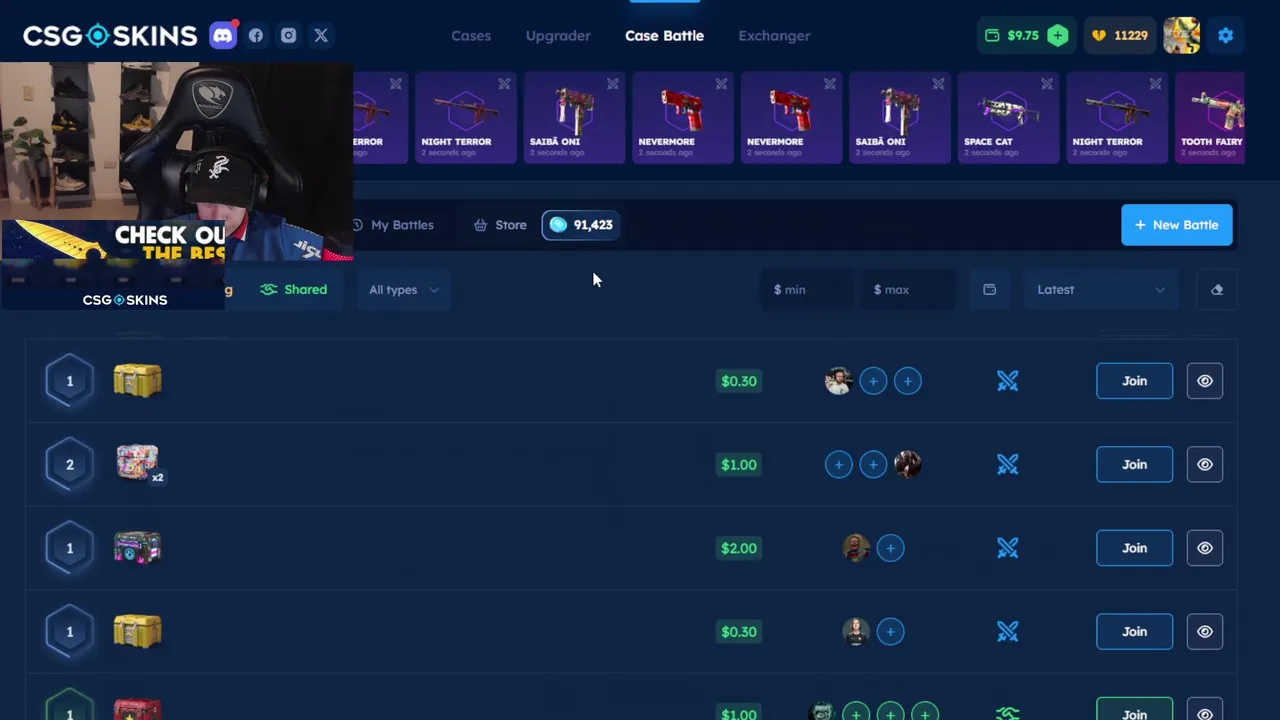Click the $ max price field
Viewport: 1280px width, 720px height.
[907, 290]
